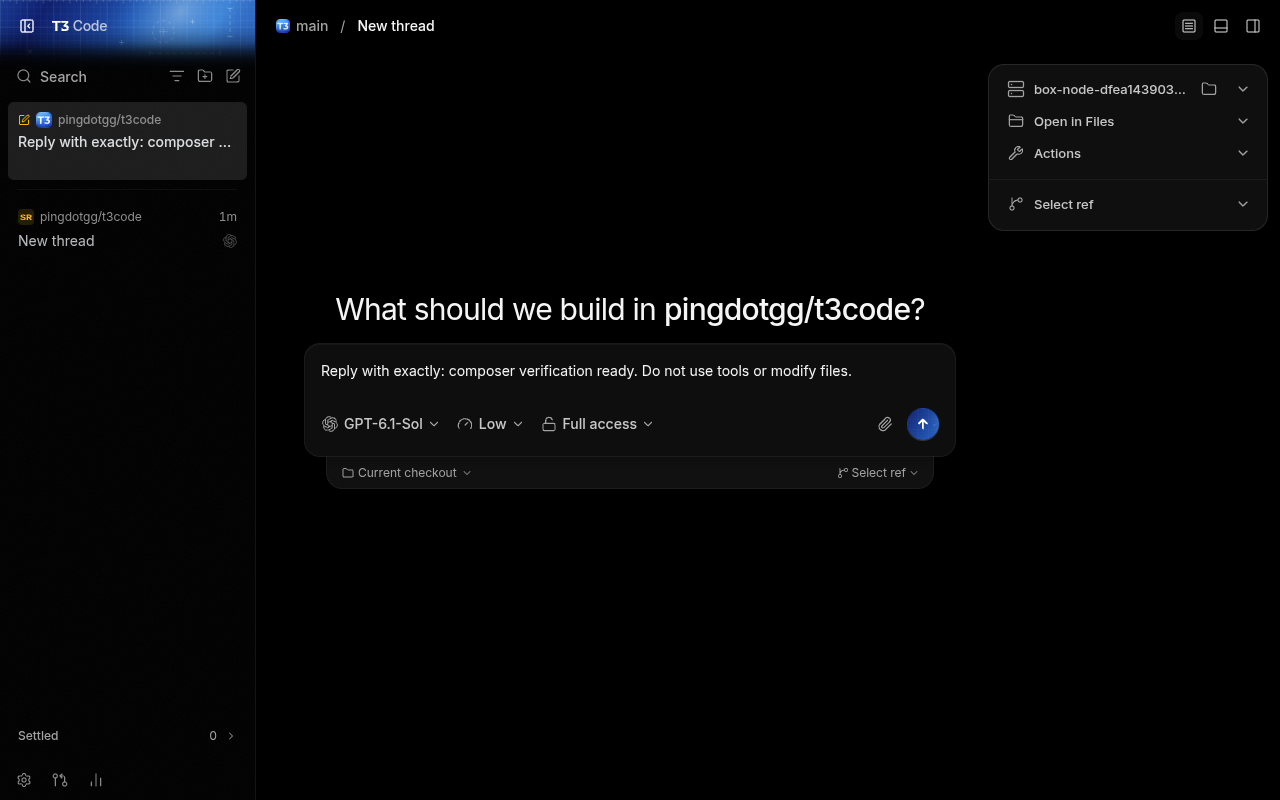Click the SR badge beside the second pingdotgg/t3code
The image size is (1280, 800).
[26, 217]
